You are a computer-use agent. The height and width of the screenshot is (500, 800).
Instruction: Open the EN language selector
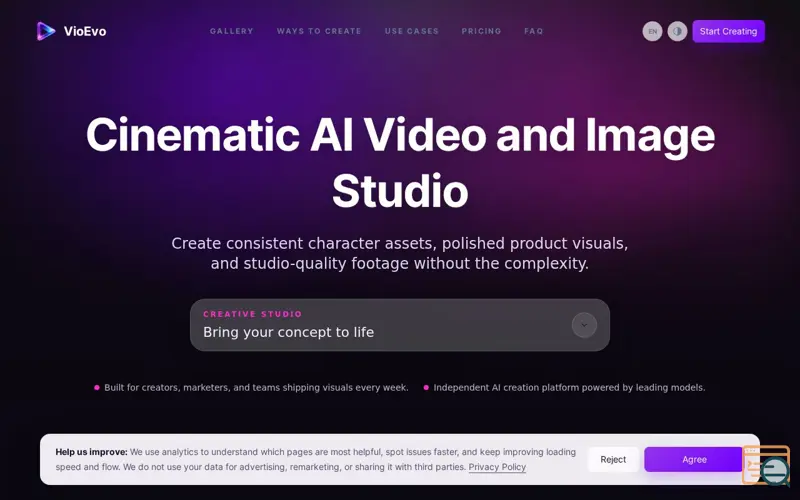[652, 31]
